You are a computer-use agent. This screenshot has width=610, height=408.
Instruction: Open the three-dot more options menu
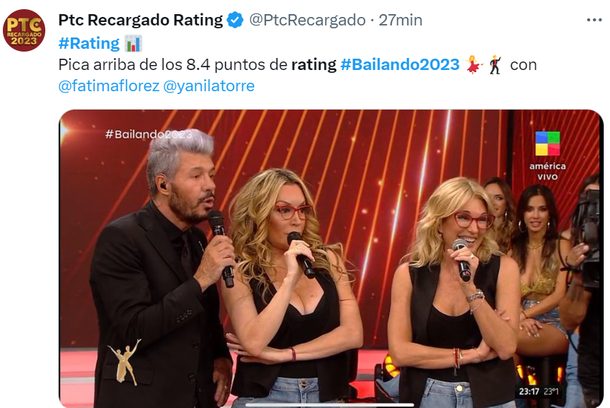pos(594,20)
